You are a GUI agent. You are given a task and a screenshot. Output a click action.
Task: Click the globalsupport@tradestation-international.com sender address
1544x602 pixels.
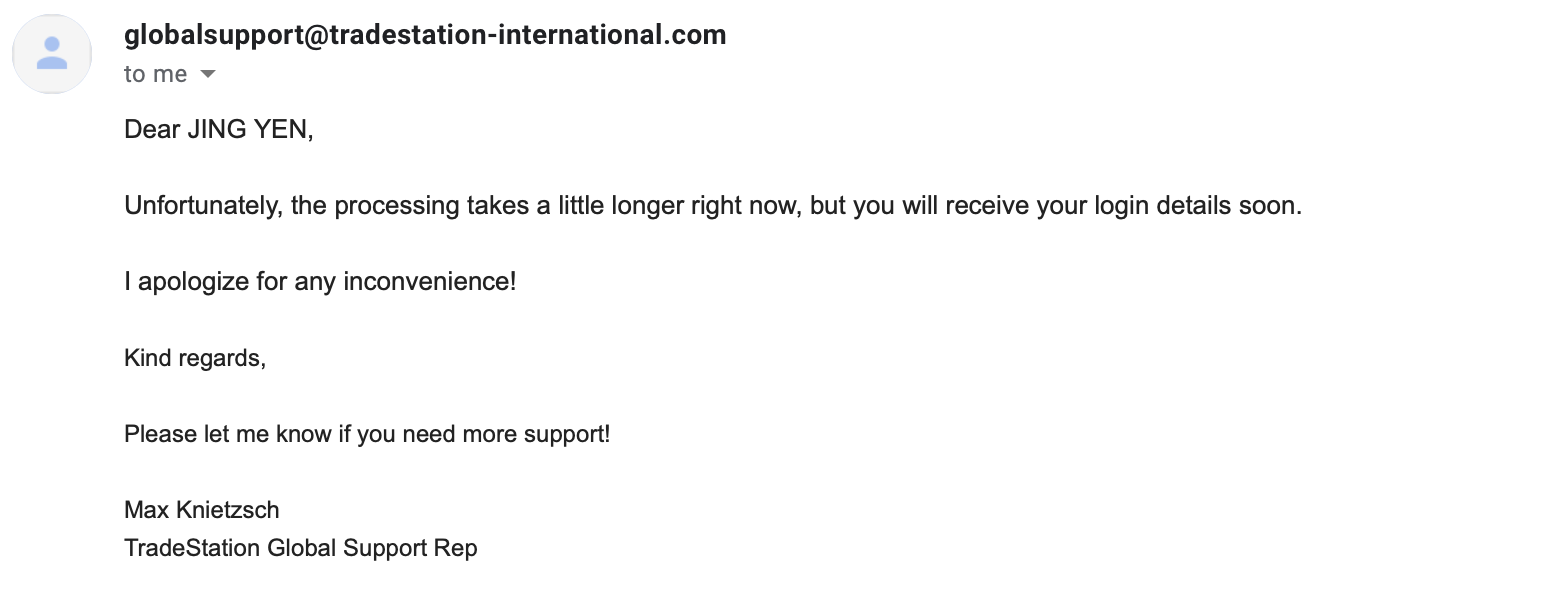425,36
